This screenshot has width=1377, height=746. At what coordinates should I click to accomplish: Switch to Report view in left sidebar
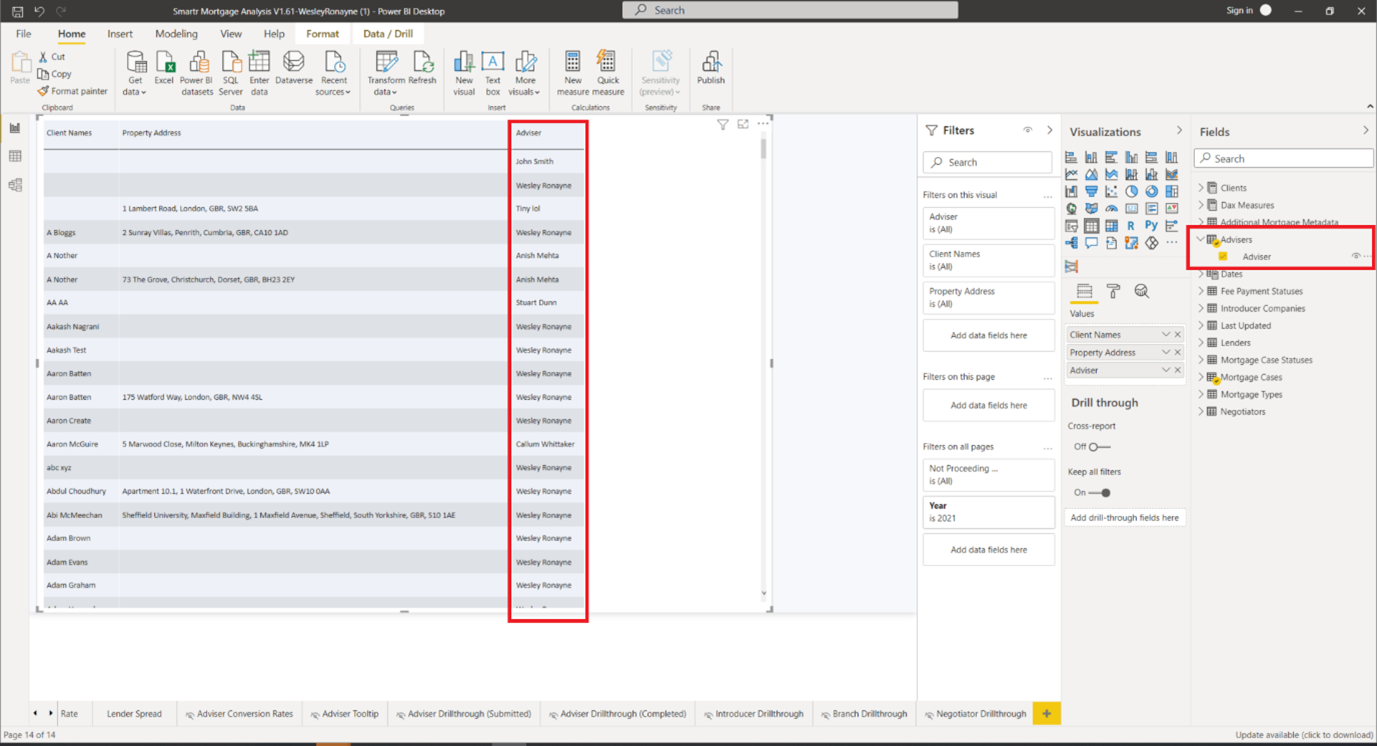(x=15, y=128)
